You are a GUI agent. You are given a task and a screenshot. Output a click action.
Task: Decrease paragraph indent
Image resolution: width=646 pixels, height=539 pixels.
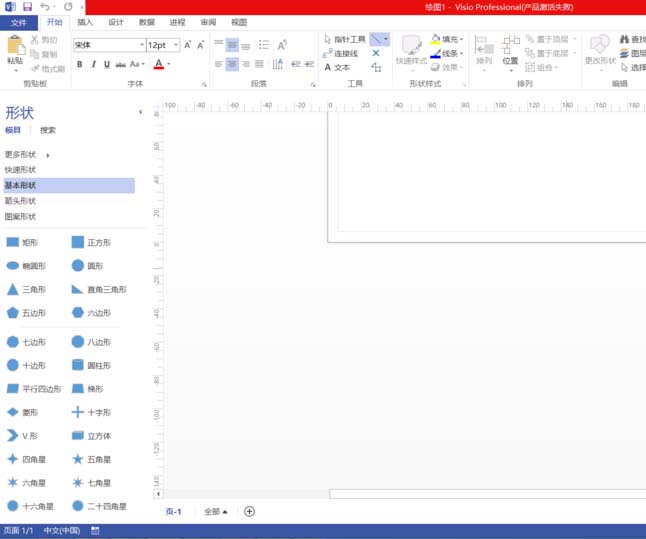pyautogui.click(x=296, y=64)
